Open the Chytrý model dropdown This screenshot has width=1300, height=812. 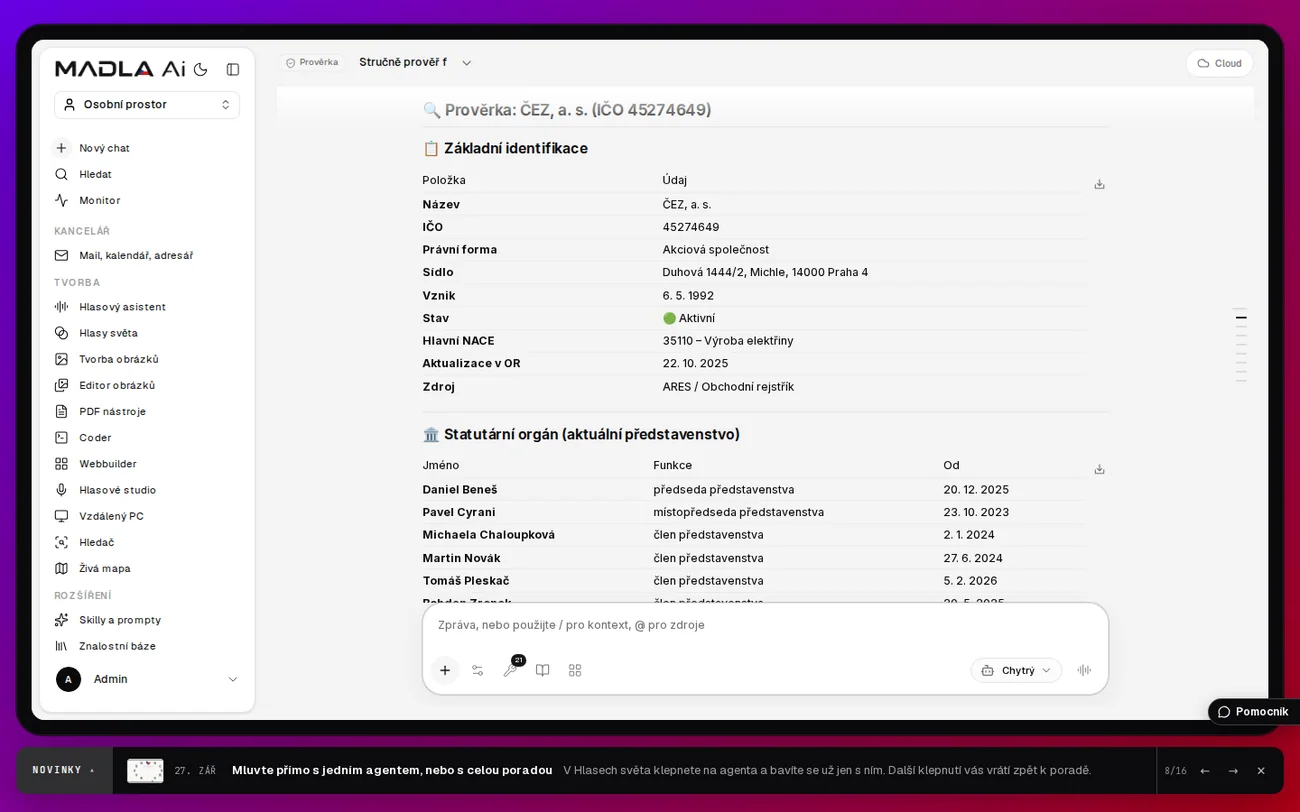(1016, 670)
